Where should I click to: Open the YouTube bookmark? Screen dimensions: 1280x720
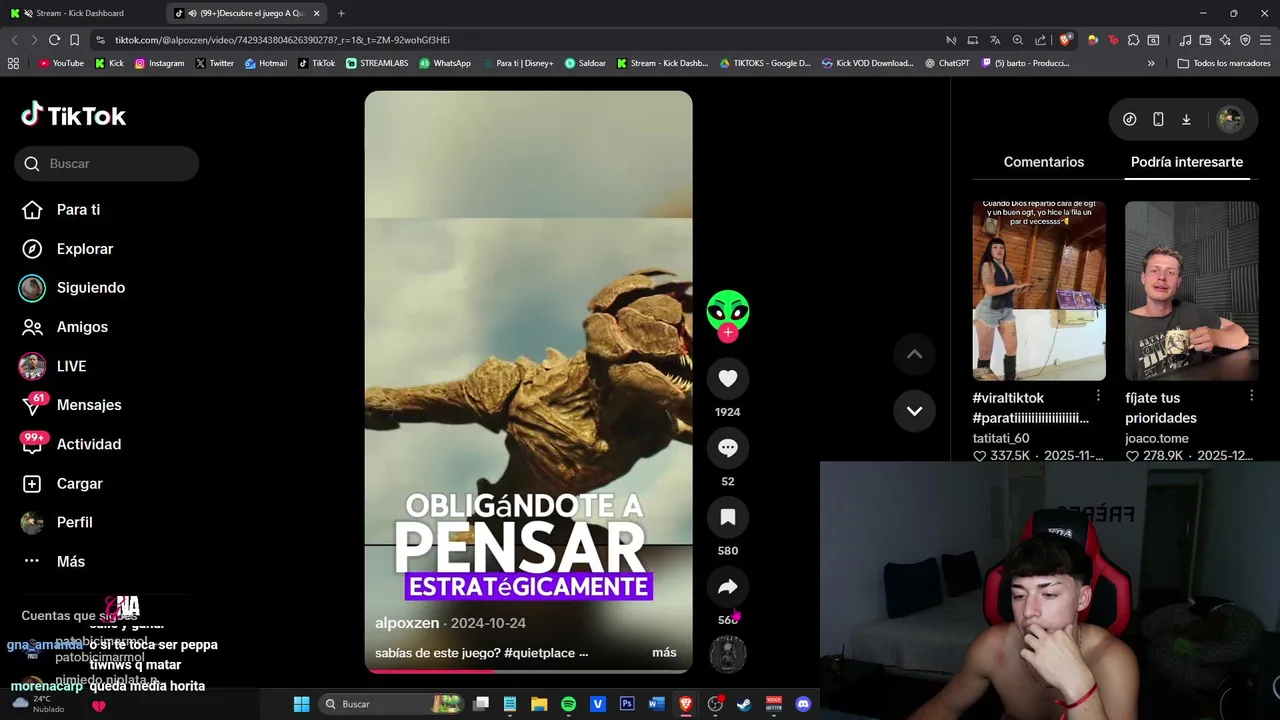point(61,63)
